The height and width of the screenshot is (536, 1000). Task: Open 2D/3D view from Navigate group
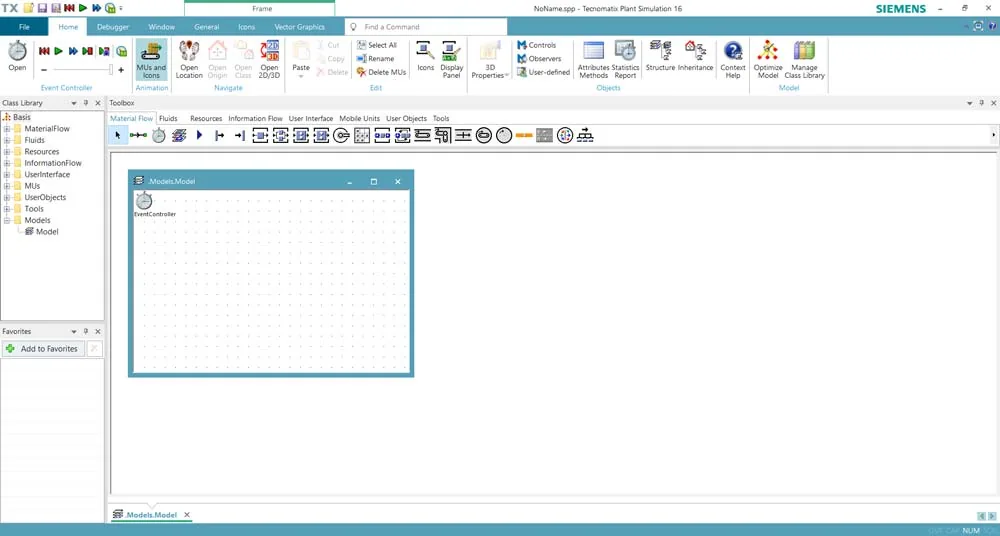269,59
